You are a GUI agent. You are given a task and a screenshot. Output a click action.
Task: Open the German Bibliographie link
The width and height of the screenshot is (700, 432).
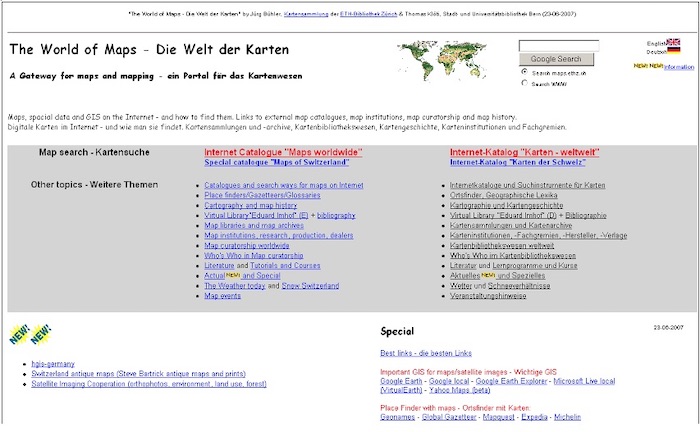tap(586, 215)
